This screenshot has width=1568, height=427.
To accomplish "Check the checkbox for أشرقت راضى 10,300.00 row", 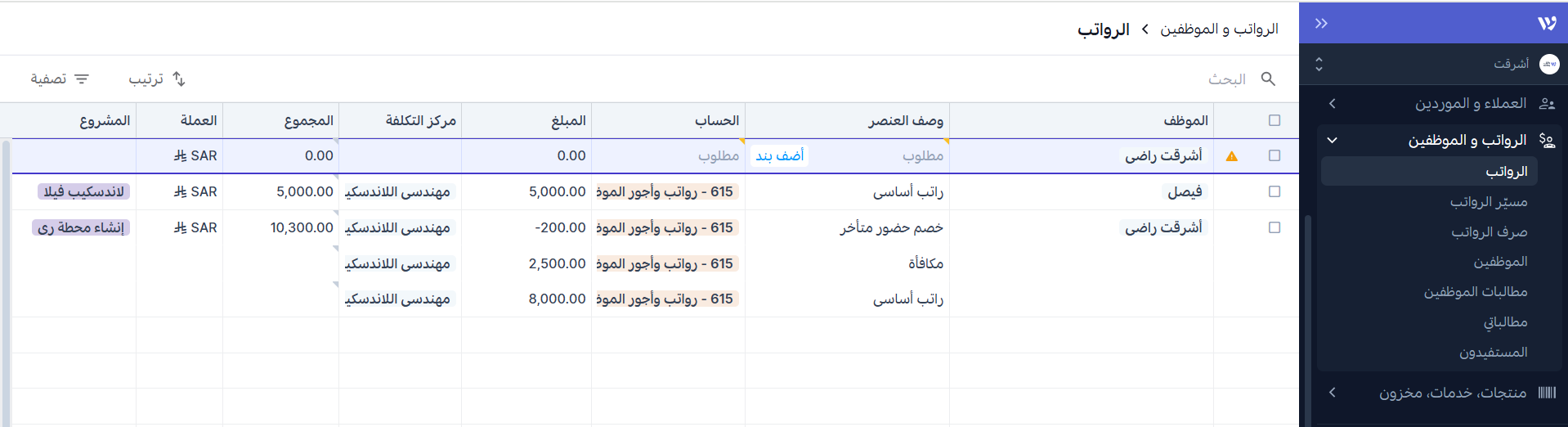I will click(x=1274, y=227).
